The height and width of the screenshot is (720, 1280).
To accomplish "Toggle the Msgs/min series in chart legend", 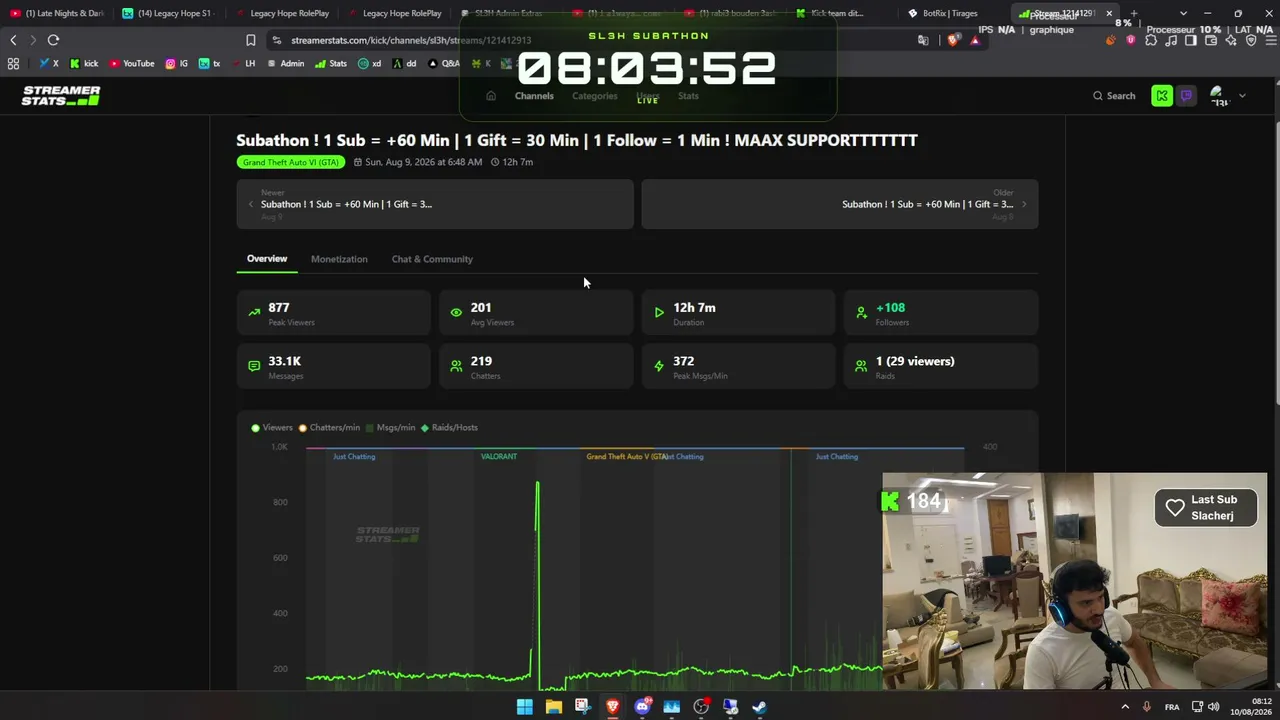I will click(x=390, y=428).
